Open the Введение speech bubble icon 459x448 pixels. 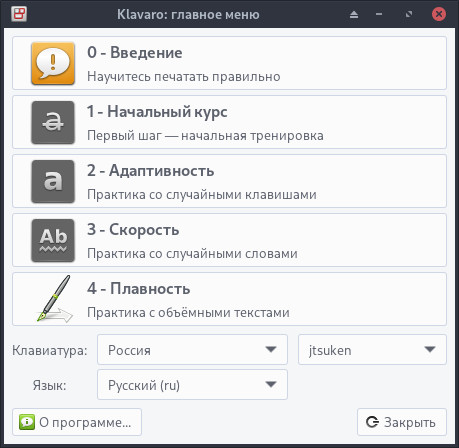(53, 63)
